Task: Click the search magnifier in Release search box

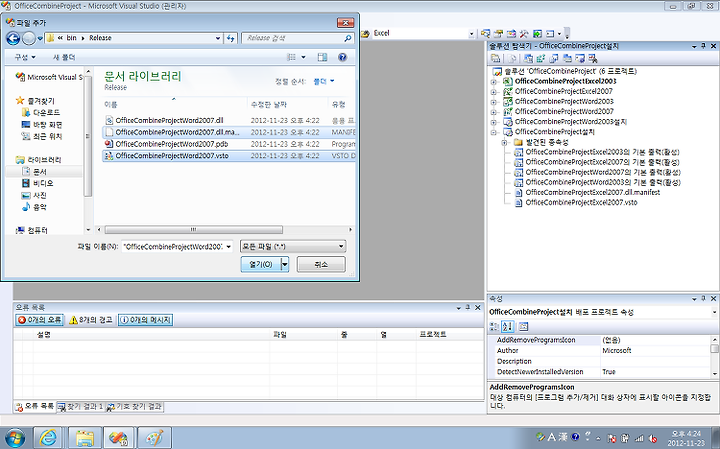Action: pos(348,39)
